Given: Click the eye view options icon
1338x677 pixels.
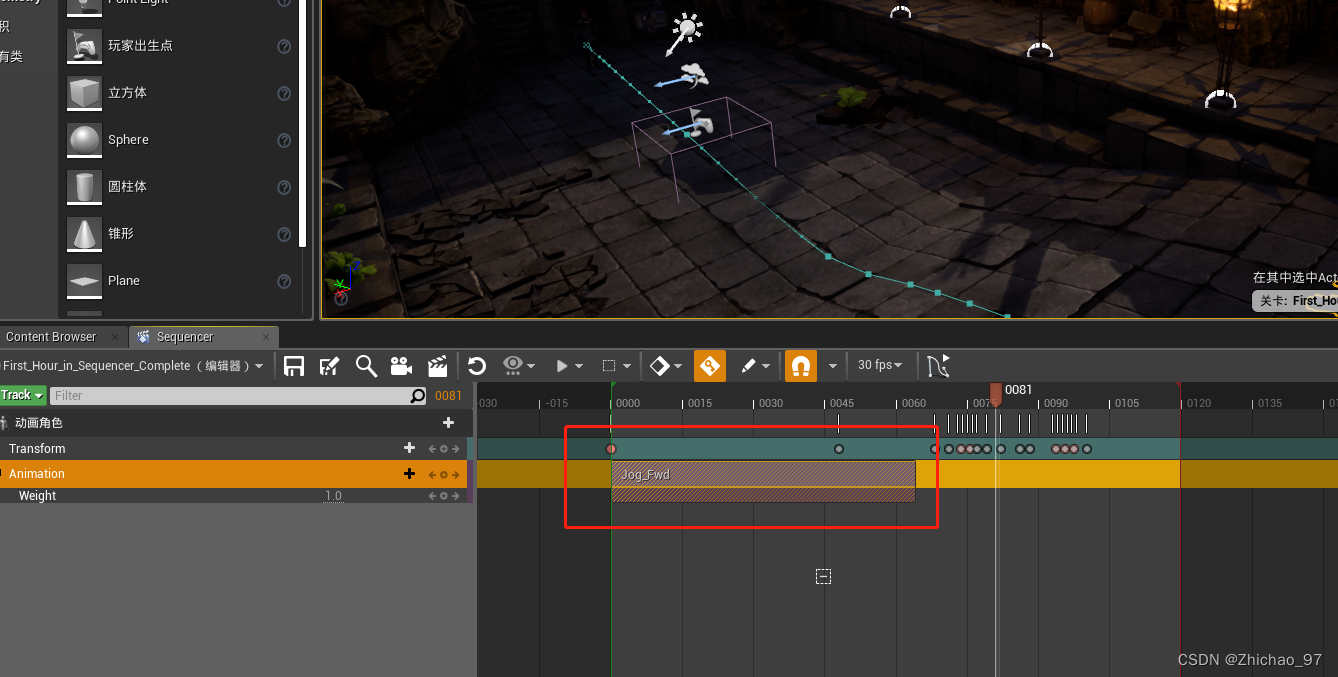Looking at the screenshot, I should (512, 365).
